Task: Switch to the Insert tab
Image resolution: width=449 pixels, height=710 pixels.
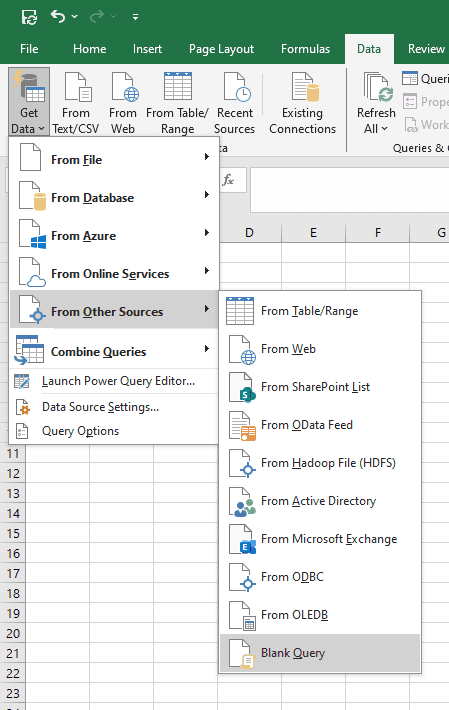Action: click(147, 49)
